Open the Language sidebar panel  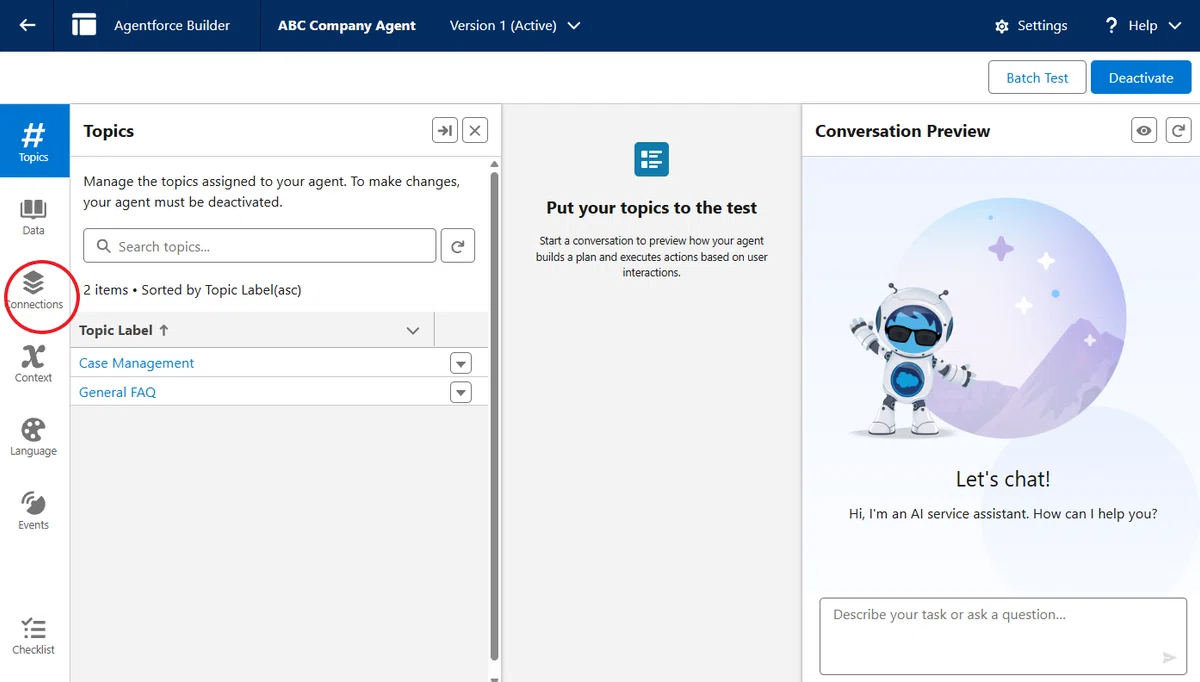[34, 437]
